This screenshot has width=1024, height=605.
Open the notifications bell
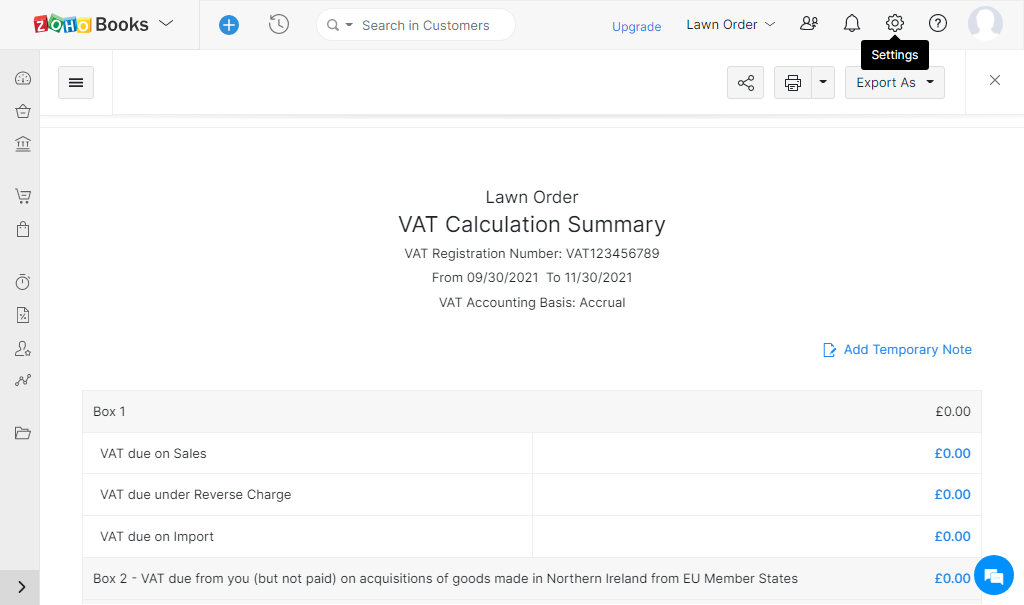tap(852, 24)
